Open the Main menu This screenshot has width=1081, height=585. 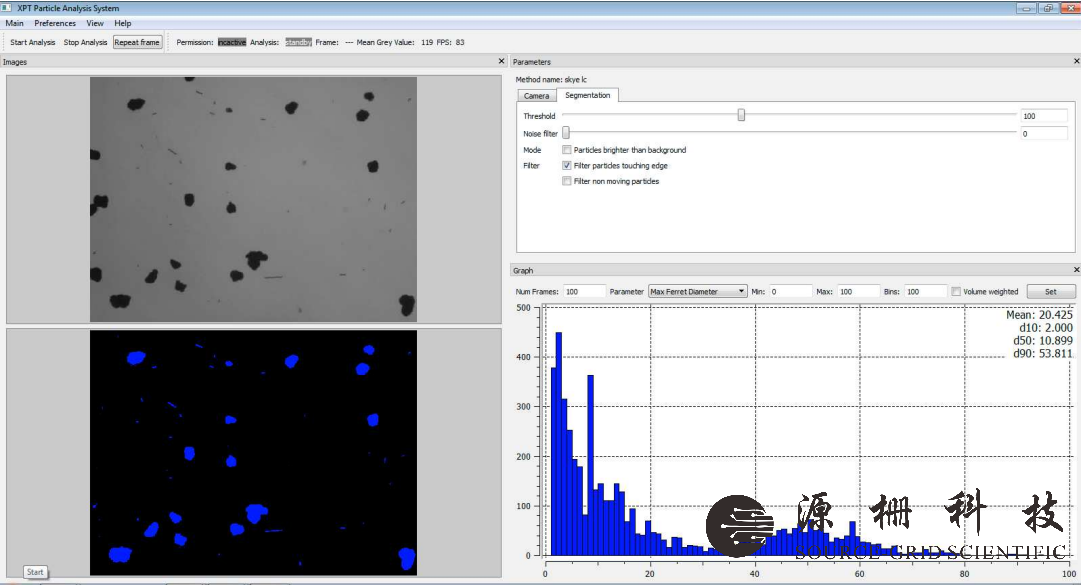click(x=14, y=23)
